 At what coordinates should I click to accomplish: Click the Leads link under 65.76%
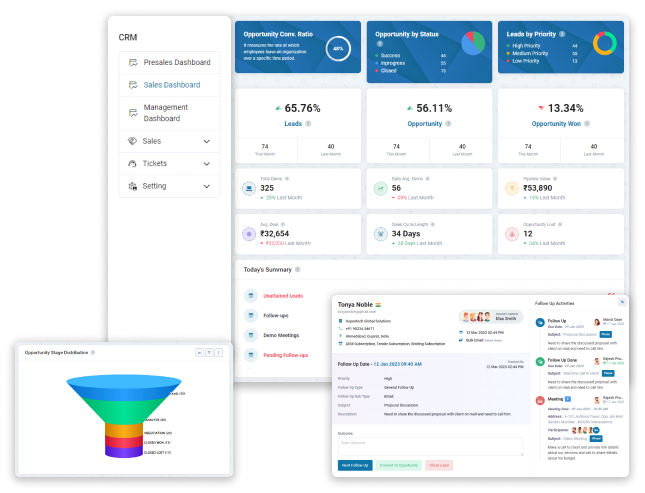293,124
